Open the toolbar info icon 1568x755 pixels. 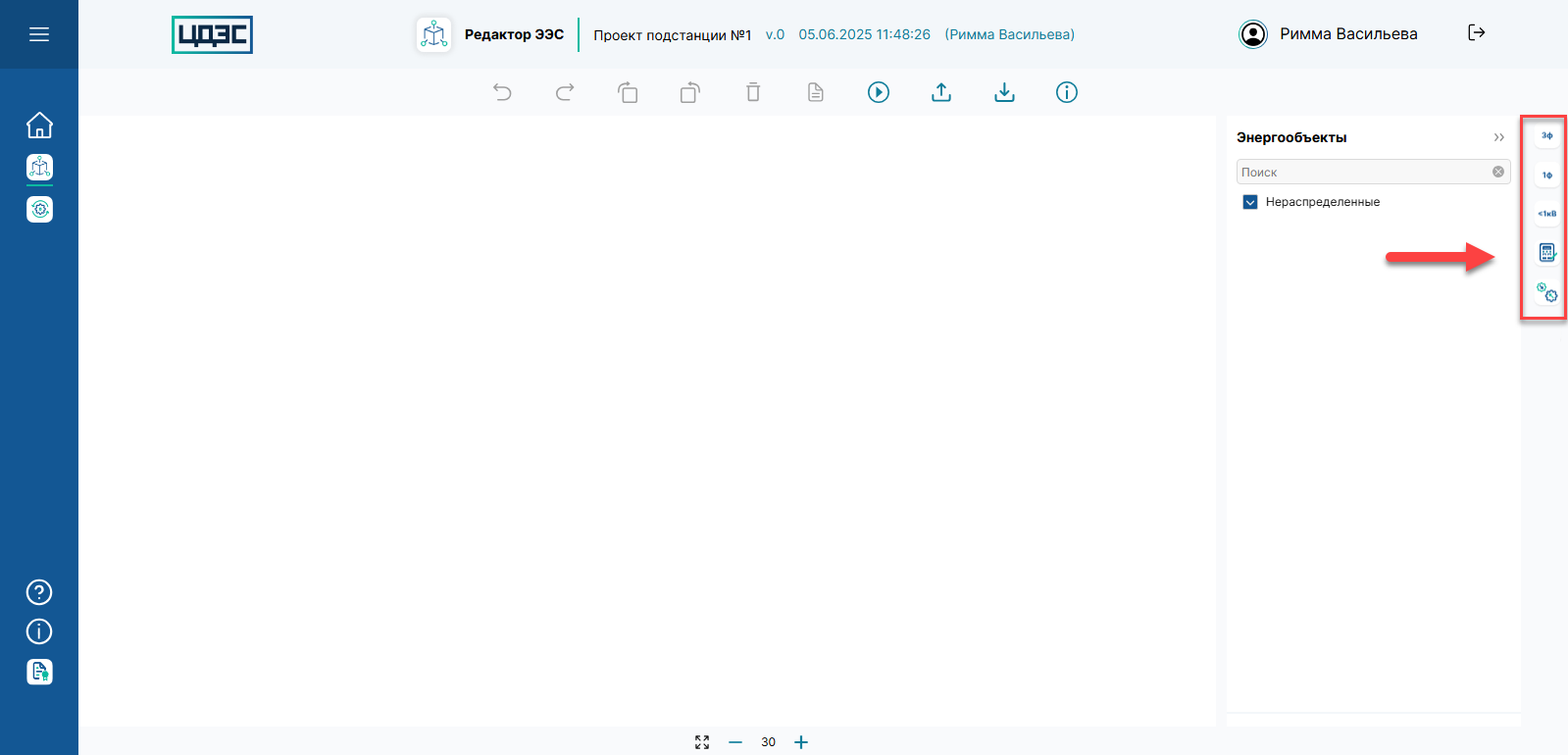coord(1067,92)
